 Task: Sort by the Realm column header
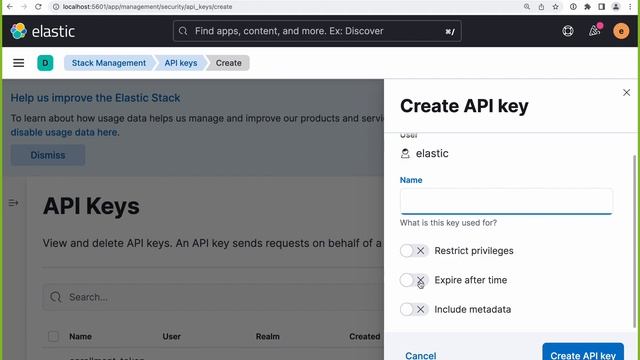(x=268, y=336)
